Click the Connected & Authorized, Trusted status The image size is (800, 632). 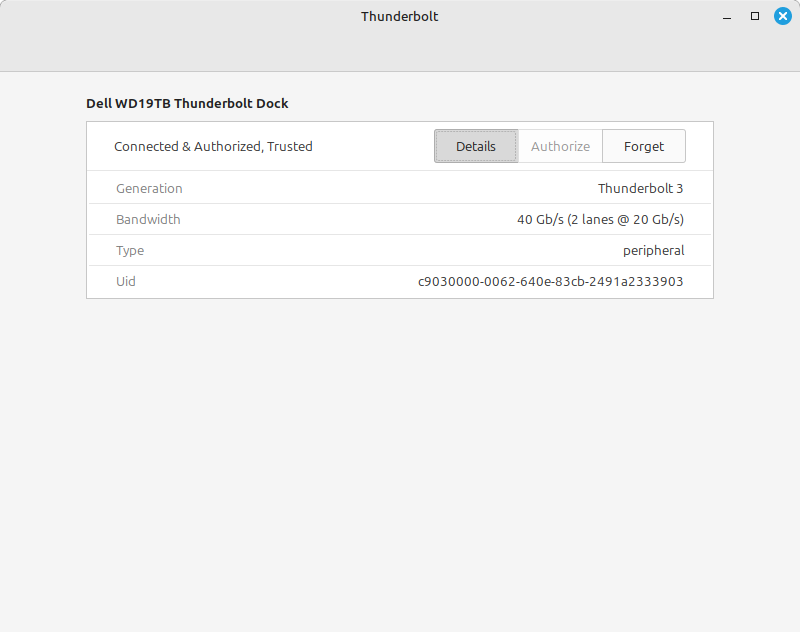[212, 146]
